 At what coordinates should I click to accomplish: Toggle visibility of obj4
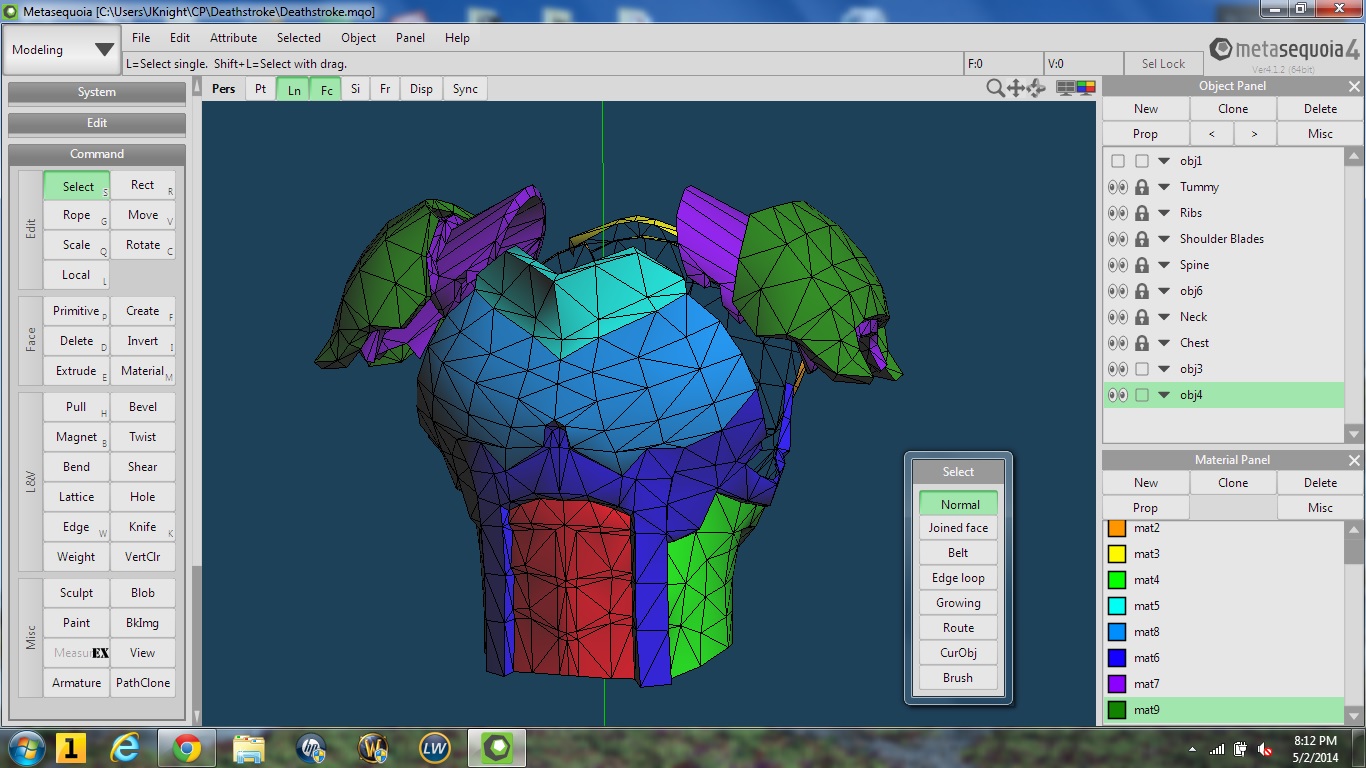coord(1118,395)
